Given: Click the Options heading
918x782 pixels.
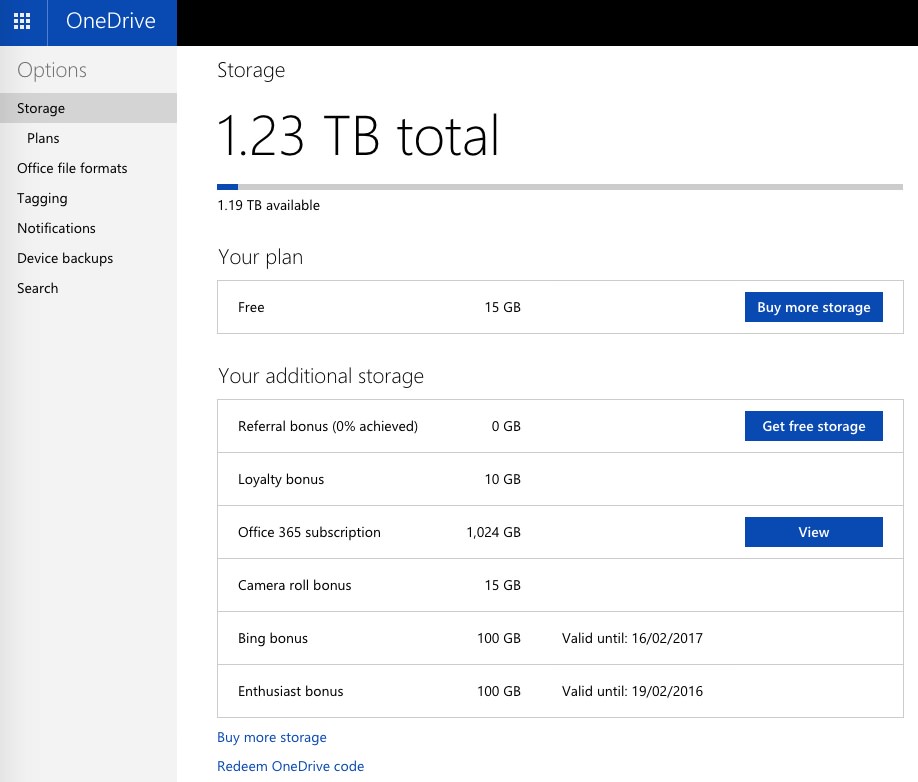Looking at the screenshot, I should [52, 70].
